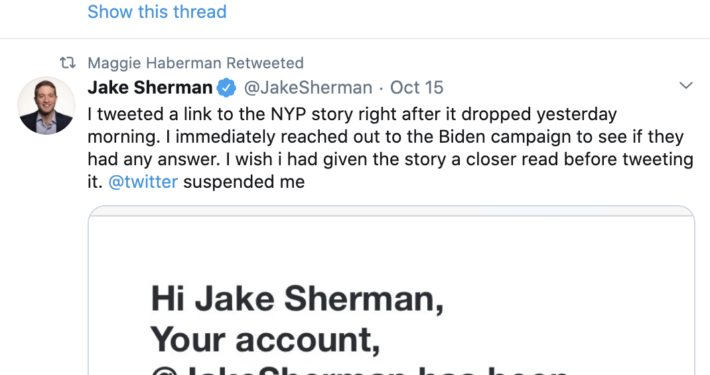This screenshot has width=710, height=375.
Task: Click the words 'suspended me' in the tweet
Action: pyautogui.click(x=244, y=182)
